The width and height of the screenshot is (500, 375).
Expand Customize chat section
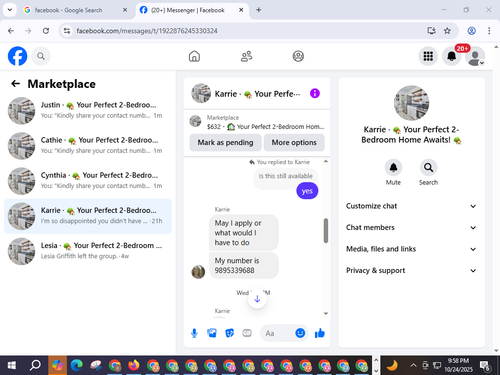pos(411,206)
